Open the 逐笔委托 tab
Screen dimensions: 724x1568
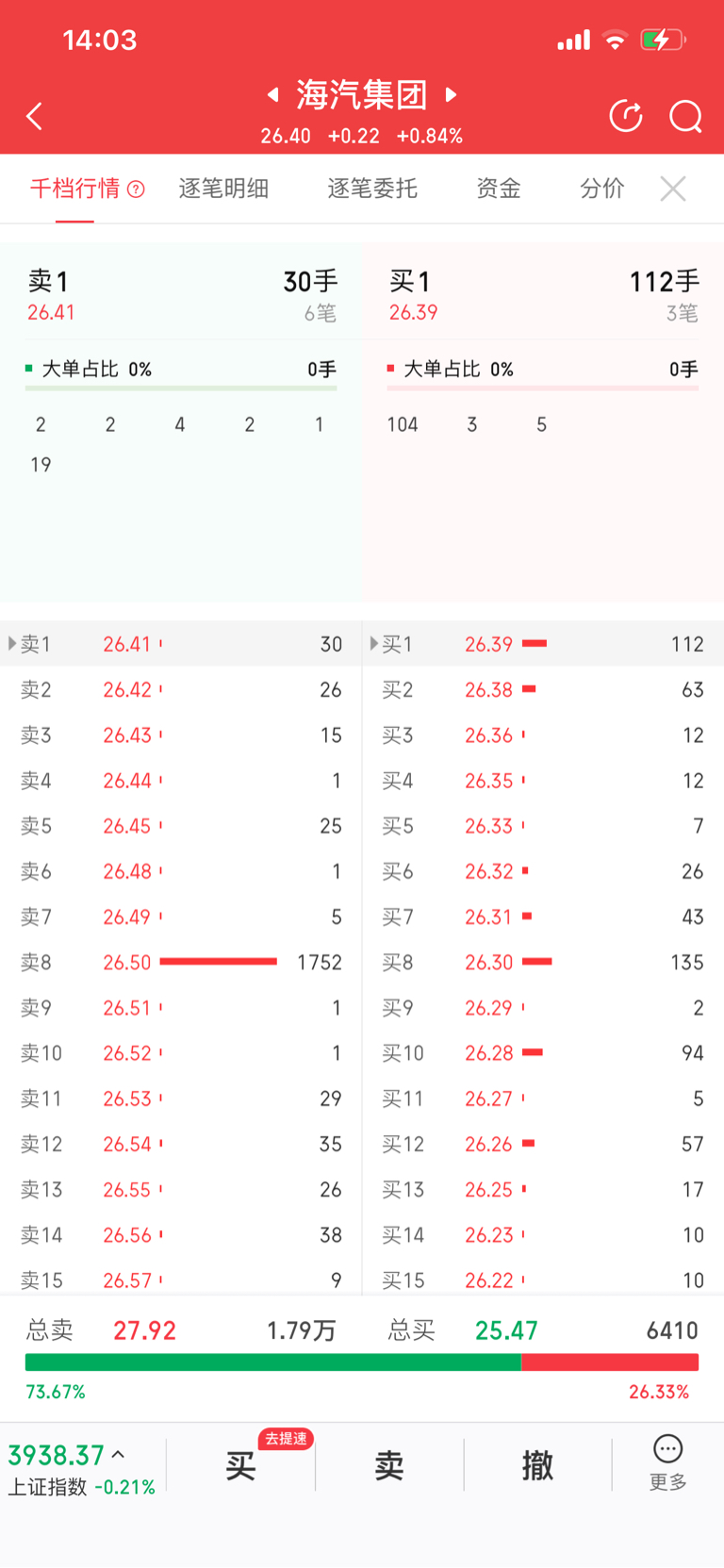(x=372, y=189)
